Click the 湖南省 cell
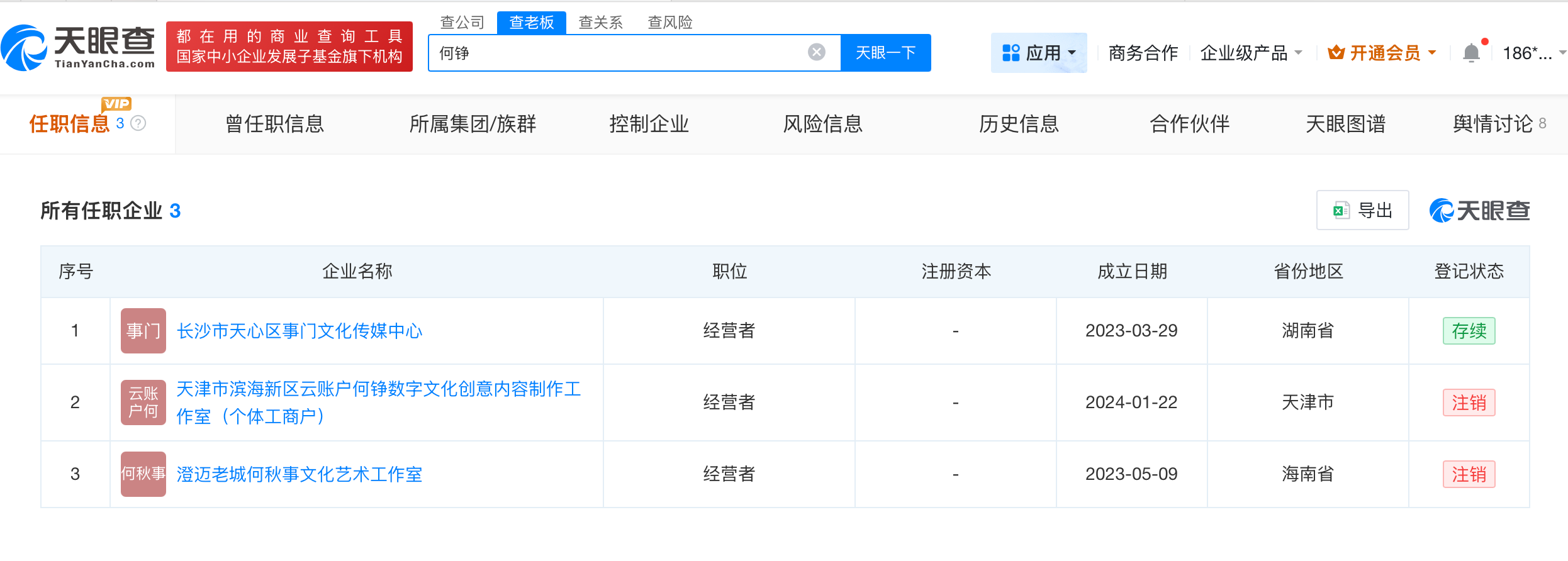This screenshot has width=1568, height=561. pos(1308,331)
